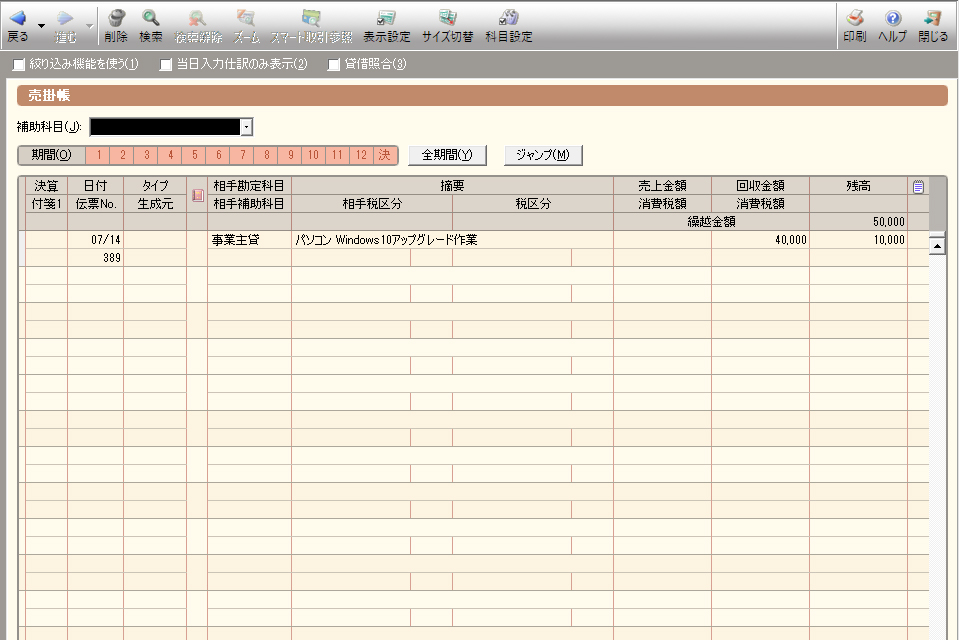960x640 pixels.
Task: Click the 回収金額 column header
Action: click(x=760, y=186)
